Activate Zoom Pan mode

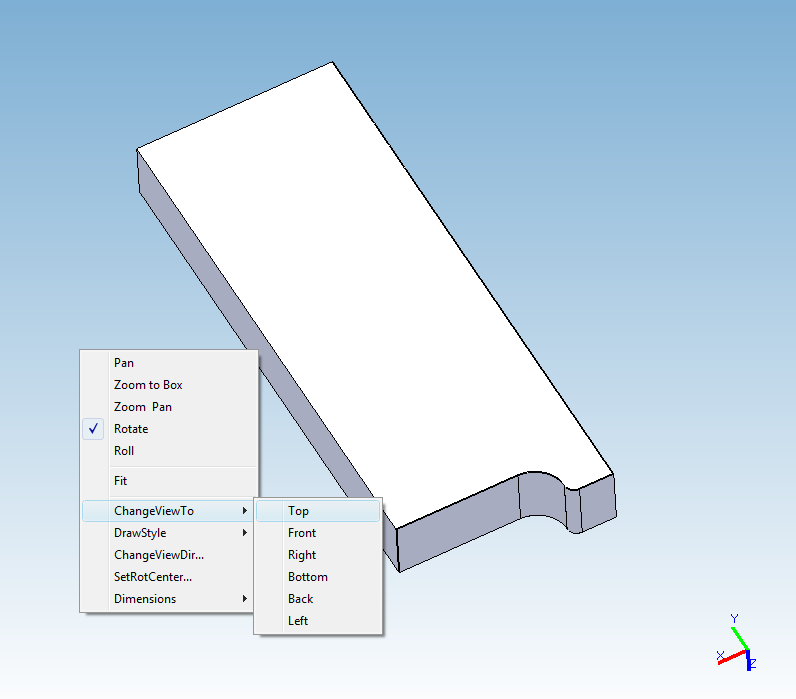pyautogui.click(x=143, y=407)
